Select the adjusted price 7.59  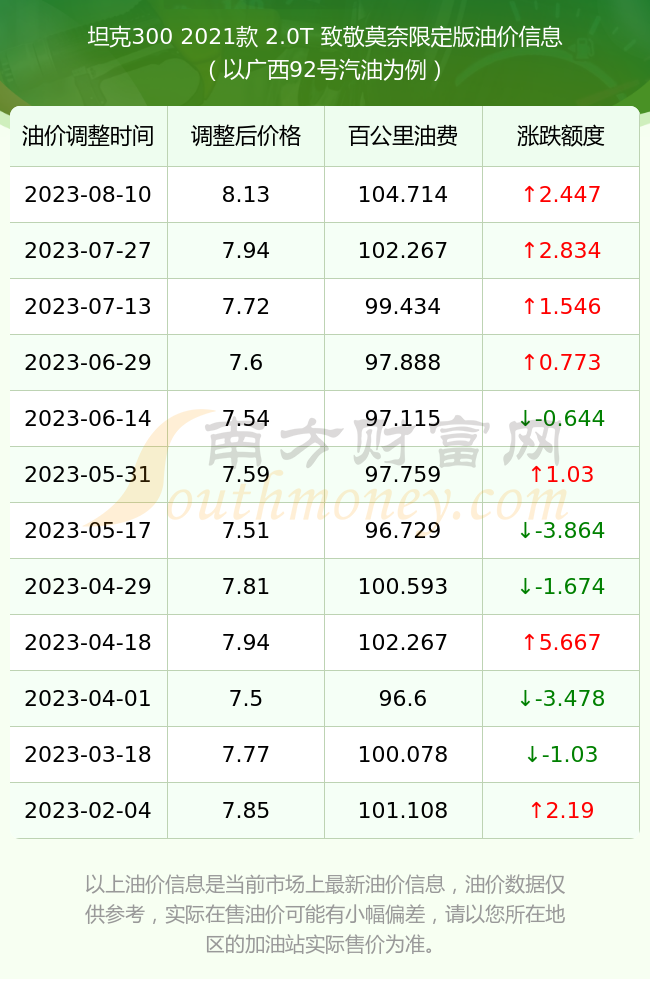246,474
